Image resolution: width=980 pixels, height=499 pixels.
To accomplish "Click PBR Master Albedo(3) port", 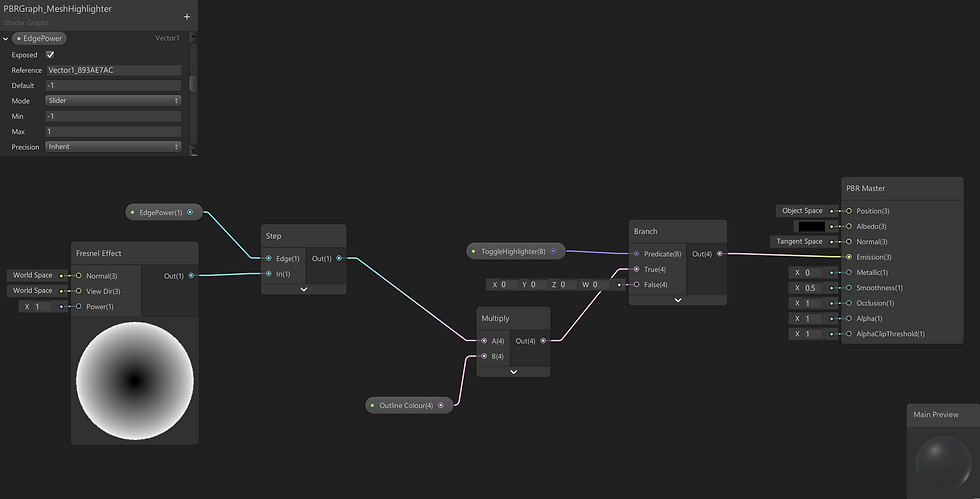I will coord(849,226).
